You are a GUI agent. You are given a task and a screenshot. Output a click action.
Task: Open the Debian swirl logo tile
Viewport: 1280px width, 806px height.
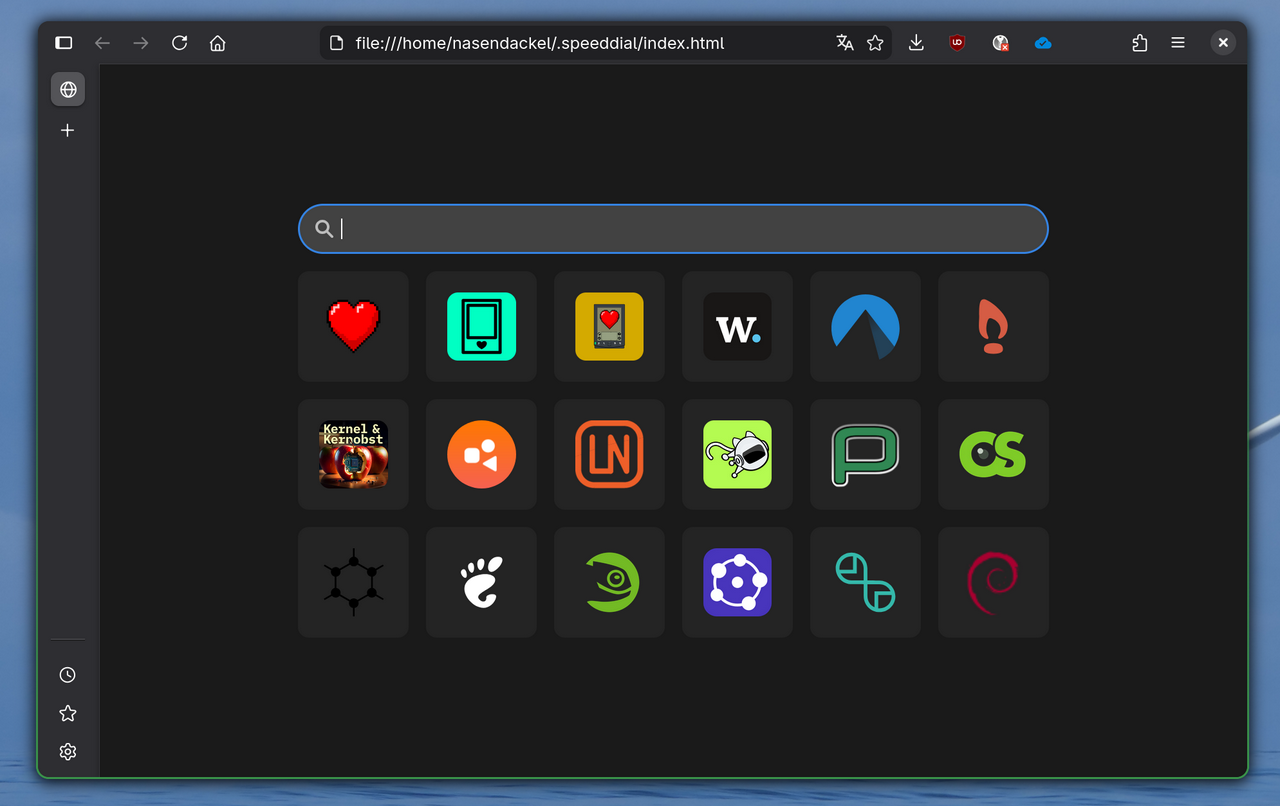(x=993, y=582)
